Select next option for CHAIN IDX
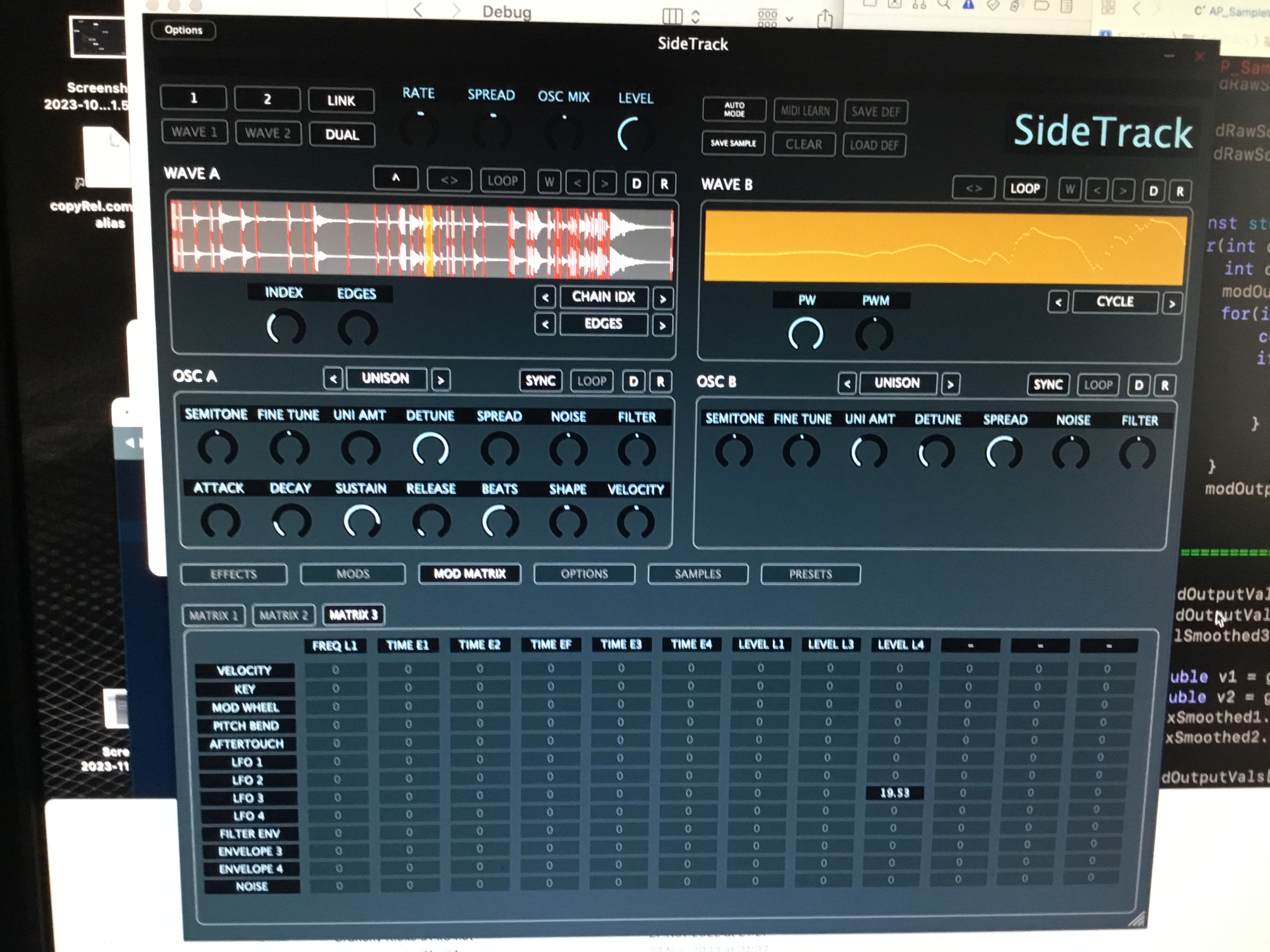This screenshot has width=1270, height=952. click(x=663, y=299)
